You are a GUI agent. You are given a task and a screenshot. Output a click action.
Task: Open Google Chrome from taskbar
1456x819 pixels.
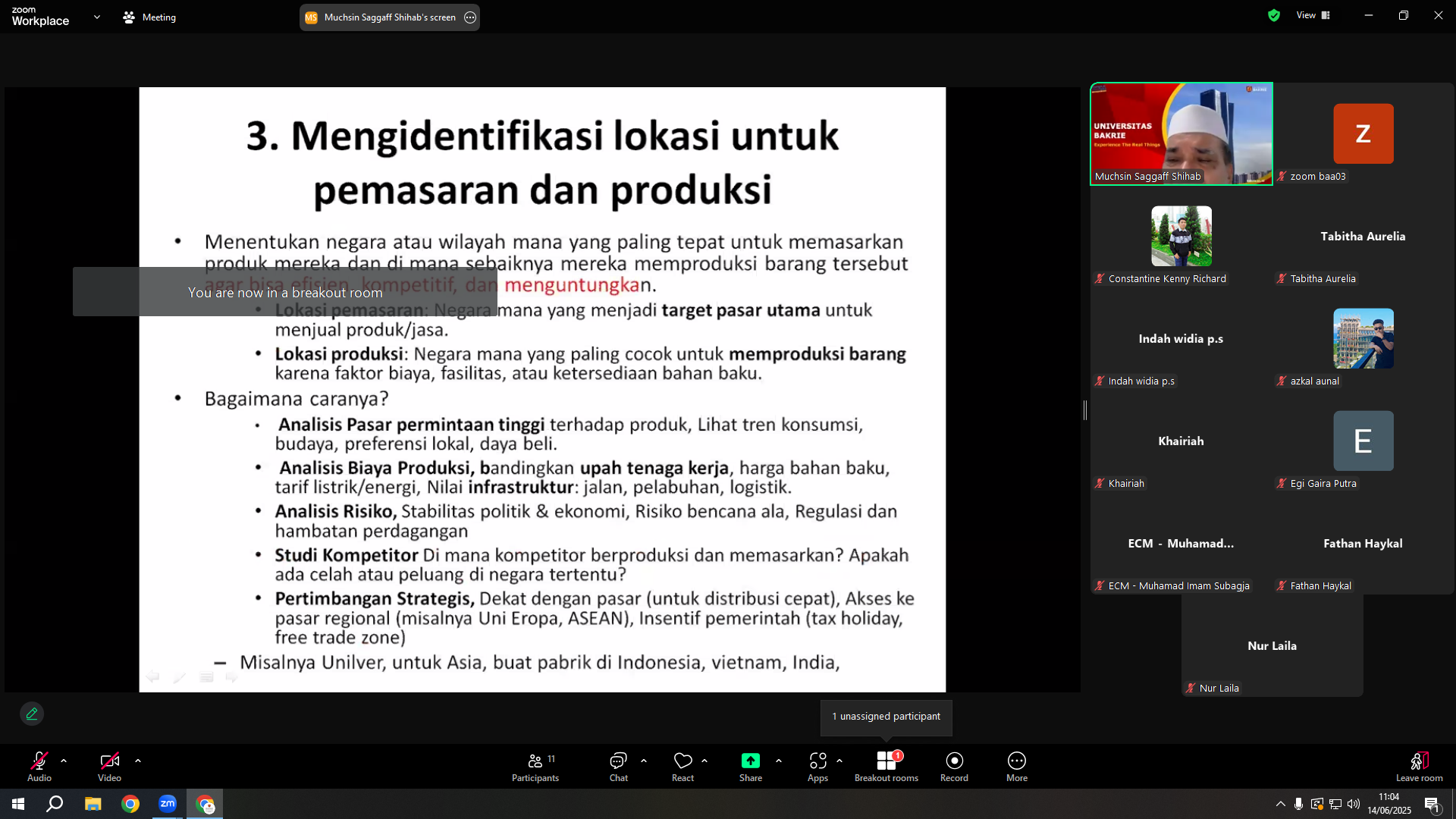coord(130,804)
